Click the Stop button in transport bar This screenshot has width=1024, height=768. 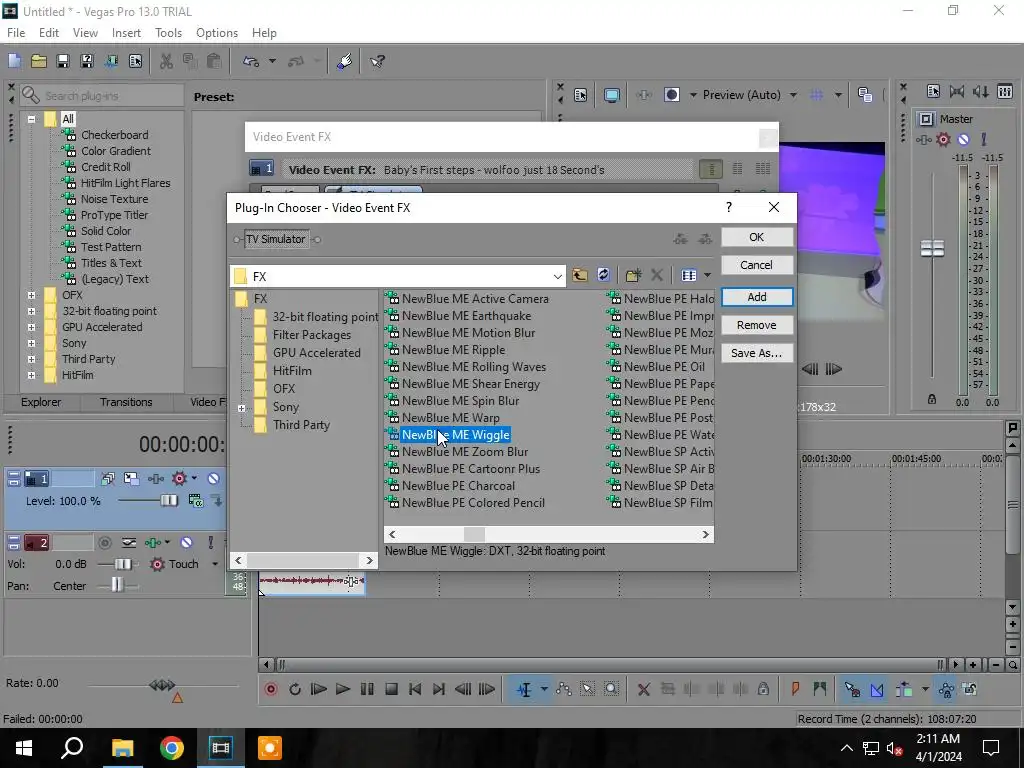pos(391,689)
